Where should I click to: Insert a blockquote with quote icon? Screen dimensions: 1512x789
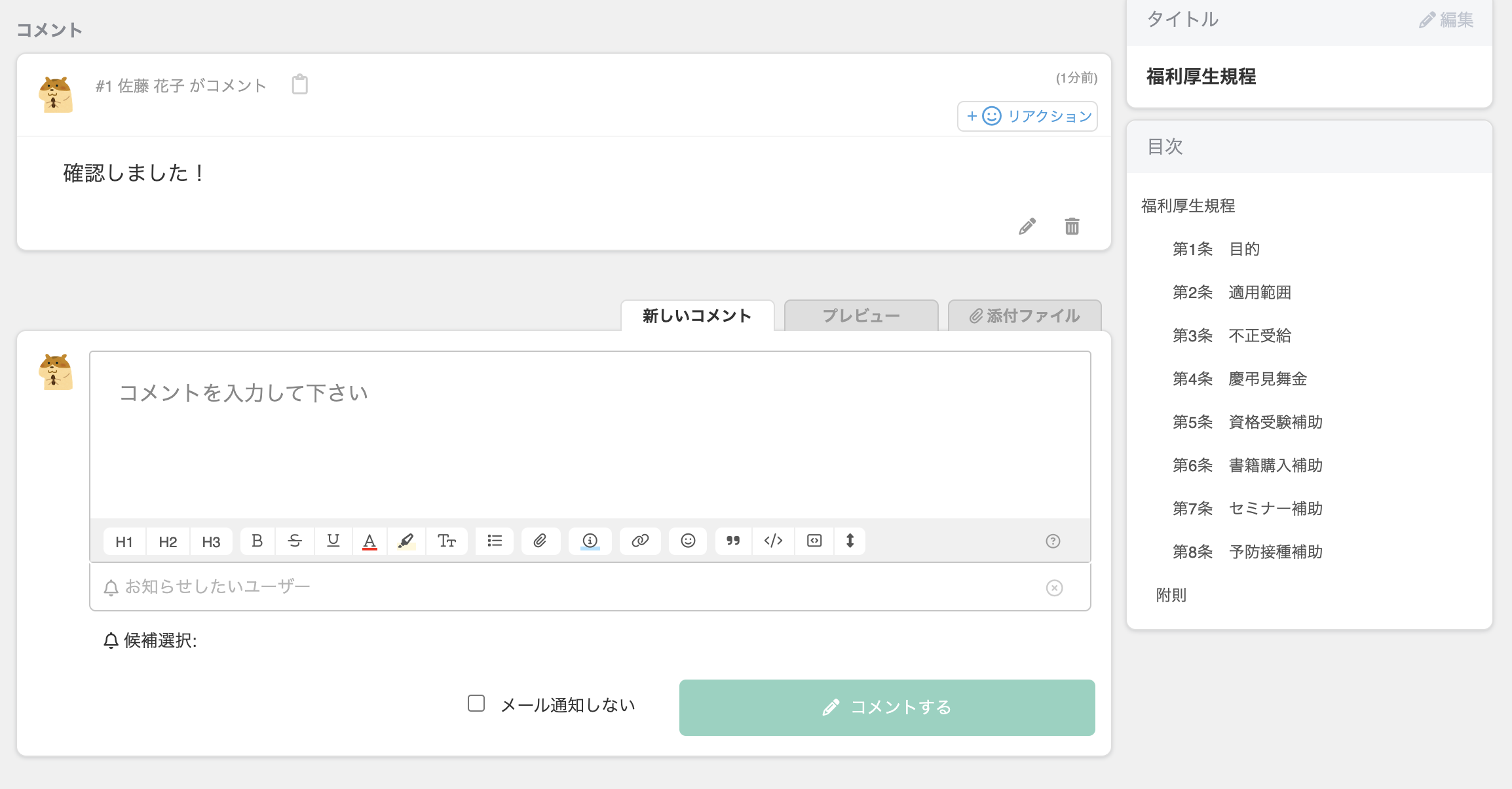coord(733,541)
